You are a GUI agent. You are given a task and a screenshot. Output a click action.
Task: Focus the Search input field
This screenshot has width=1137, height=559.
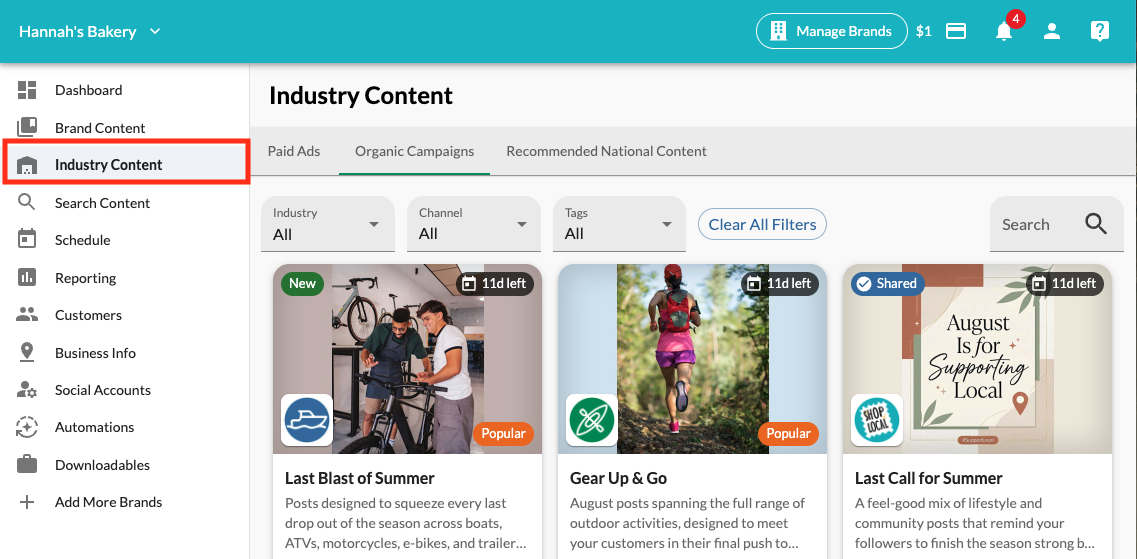(1057, 224)
